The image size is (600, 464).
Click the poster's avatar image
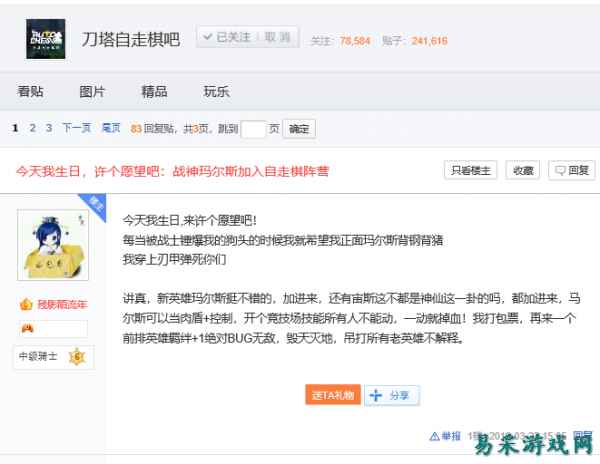[x=52, y=245]
